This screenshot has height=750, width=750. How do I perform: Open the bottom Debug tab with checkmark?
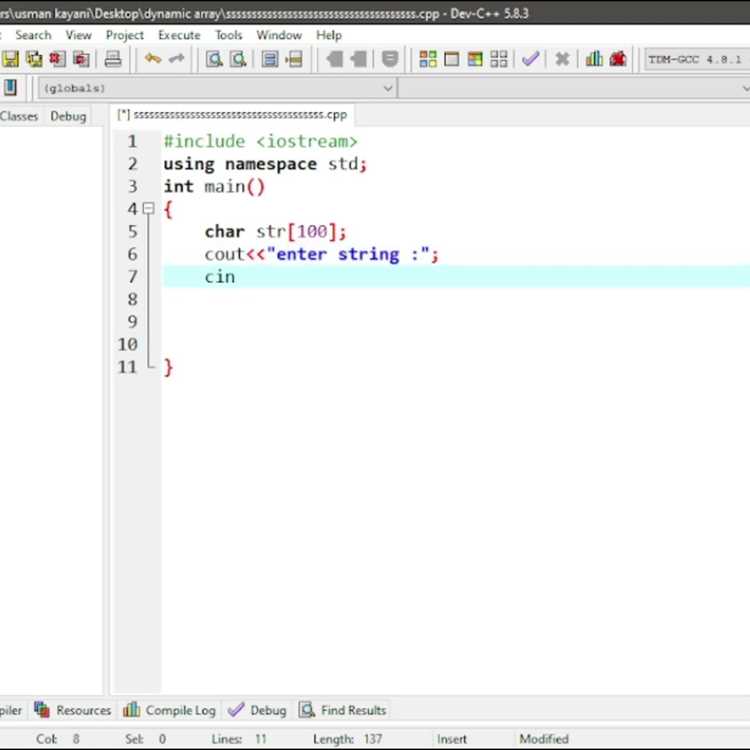click(x=257, y=710)
